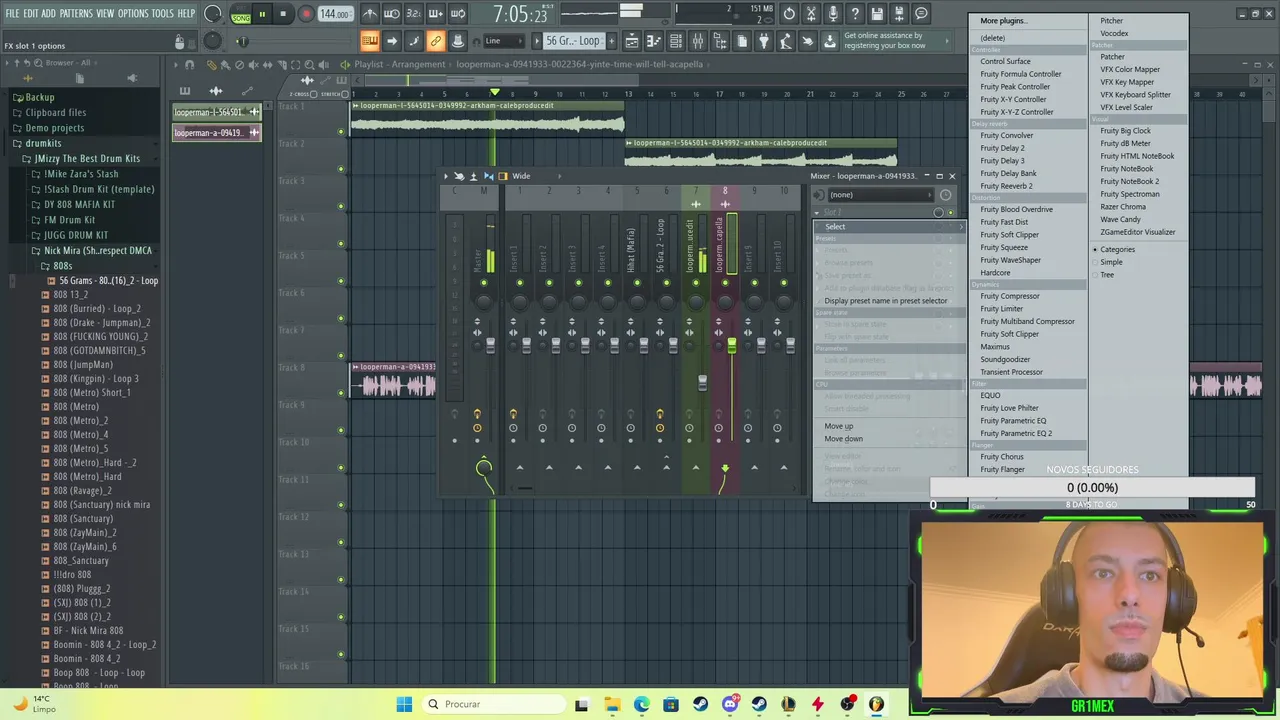
Task: Expand Clipboard files folder
Action: [55, 112]
